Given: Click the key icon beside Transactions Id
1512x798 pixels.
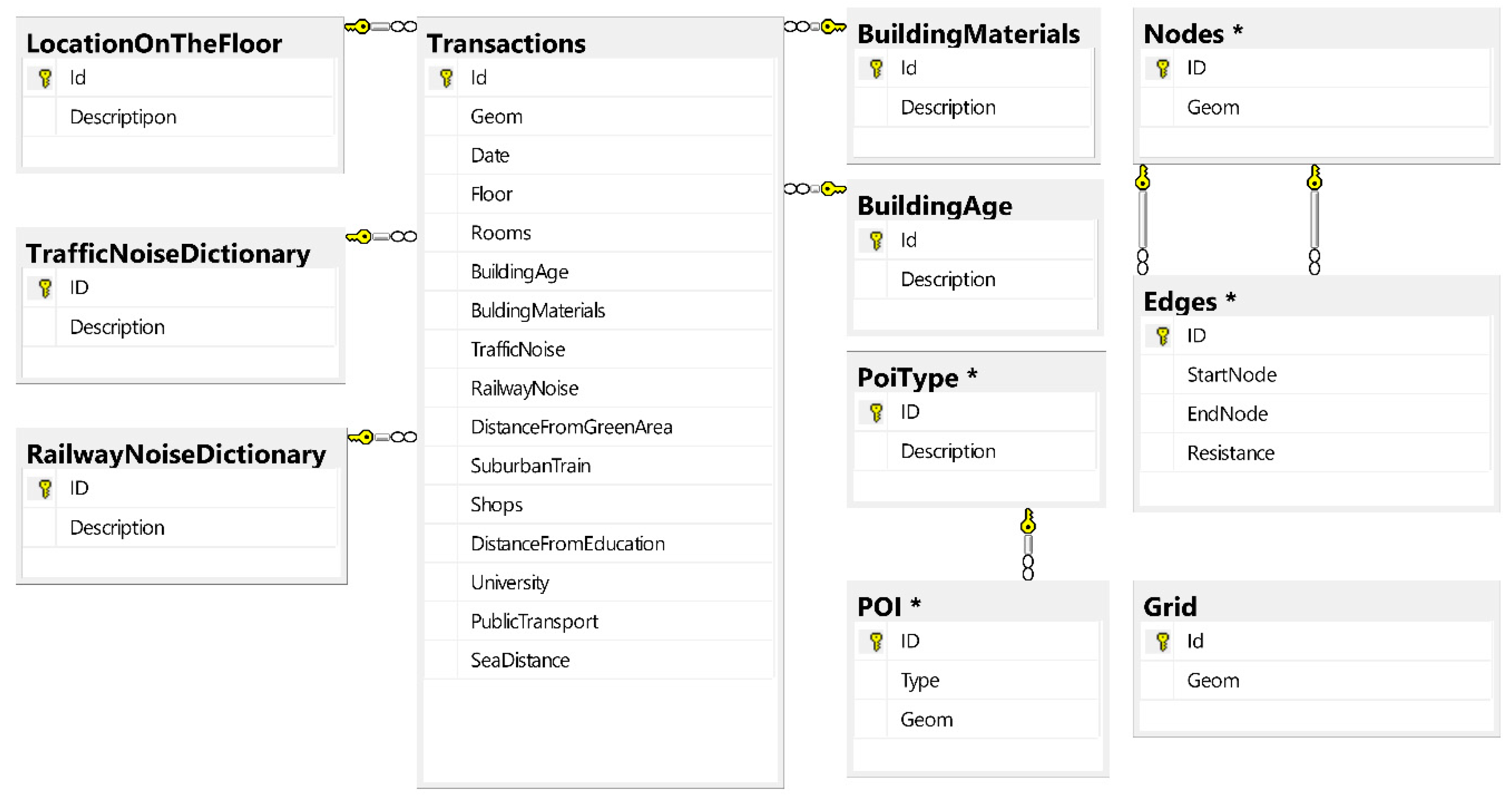Looking at the screenshot, I should point(446,78).
